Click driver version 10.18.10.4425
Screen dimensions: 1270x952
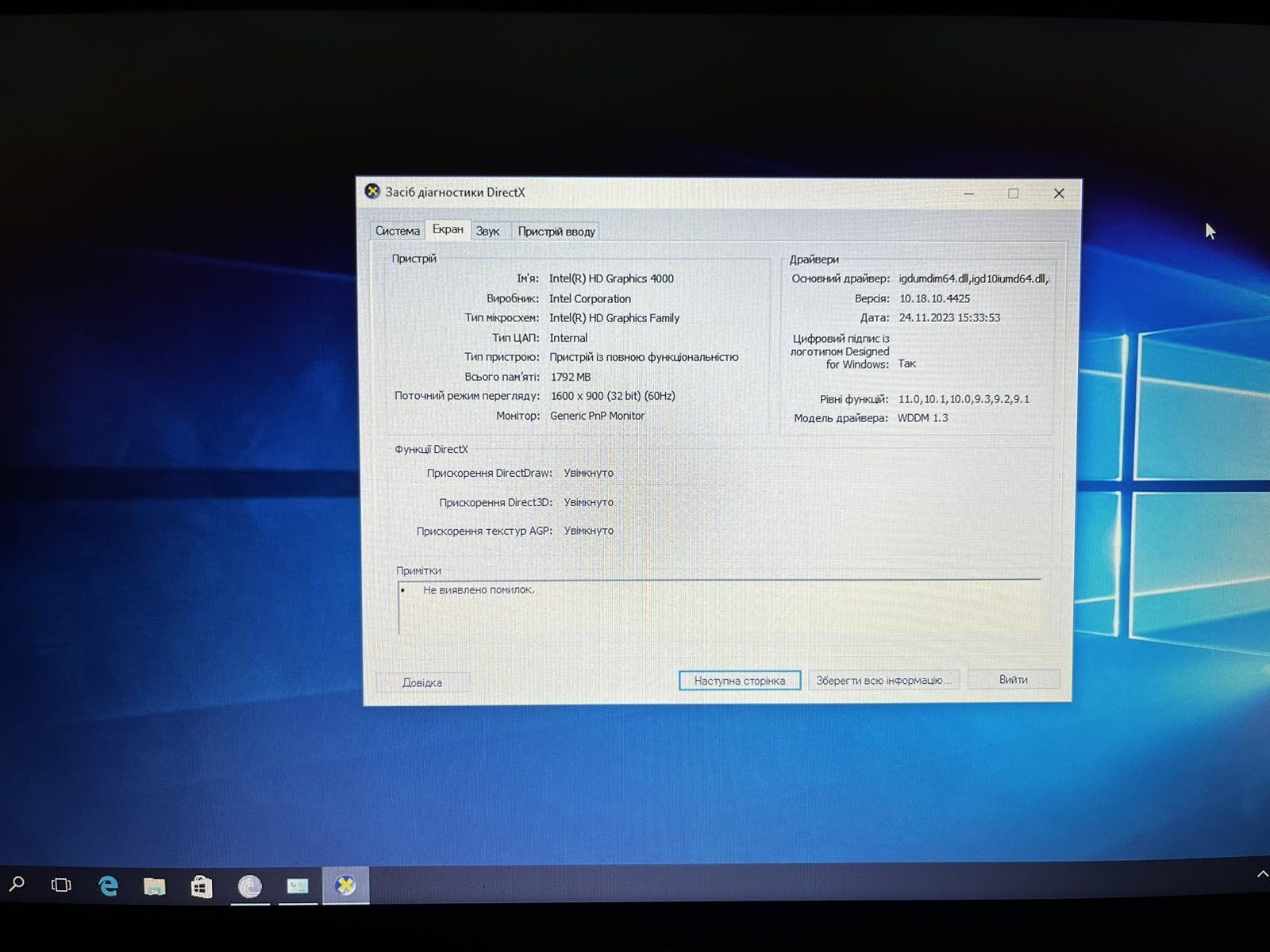pos(934,298)
